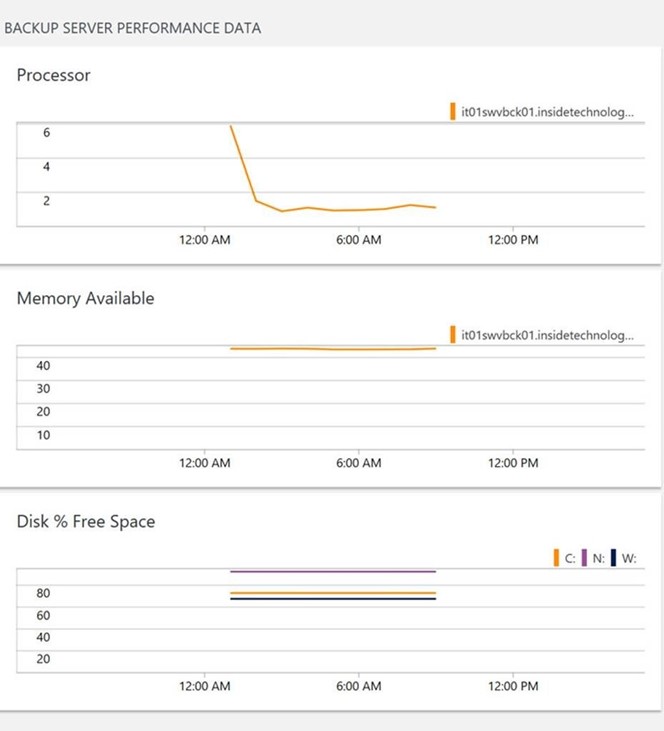Click the orange C: drive legend swatch
The image size is (664, 731).
[556, 558]
